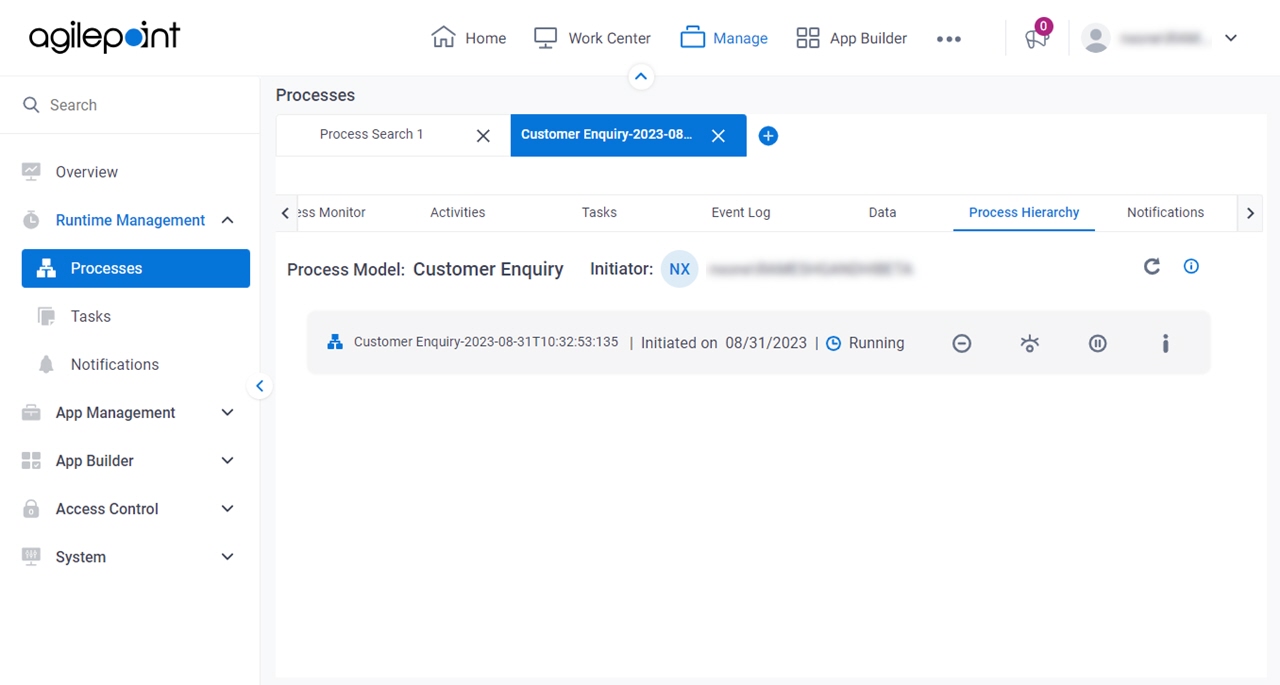Click the System sidebar icon
The width and height of the screenshot is (1280, 685).
point(31,557)
